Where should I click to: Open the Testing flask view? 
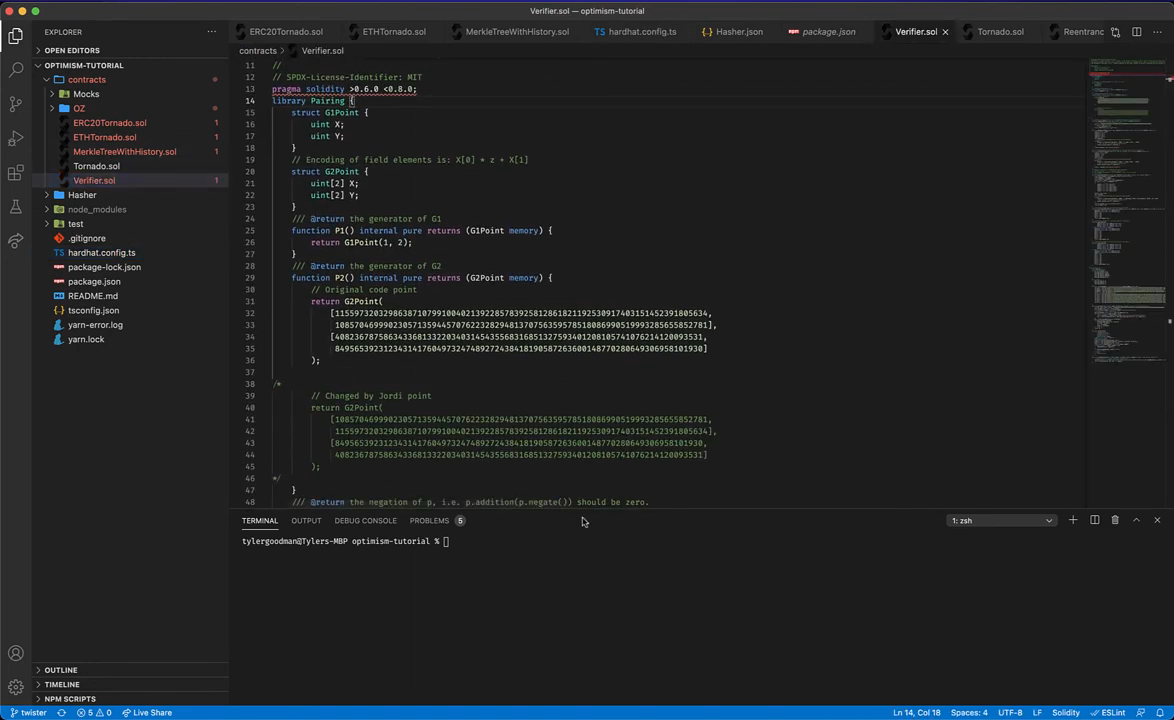[x=16, y=207]
